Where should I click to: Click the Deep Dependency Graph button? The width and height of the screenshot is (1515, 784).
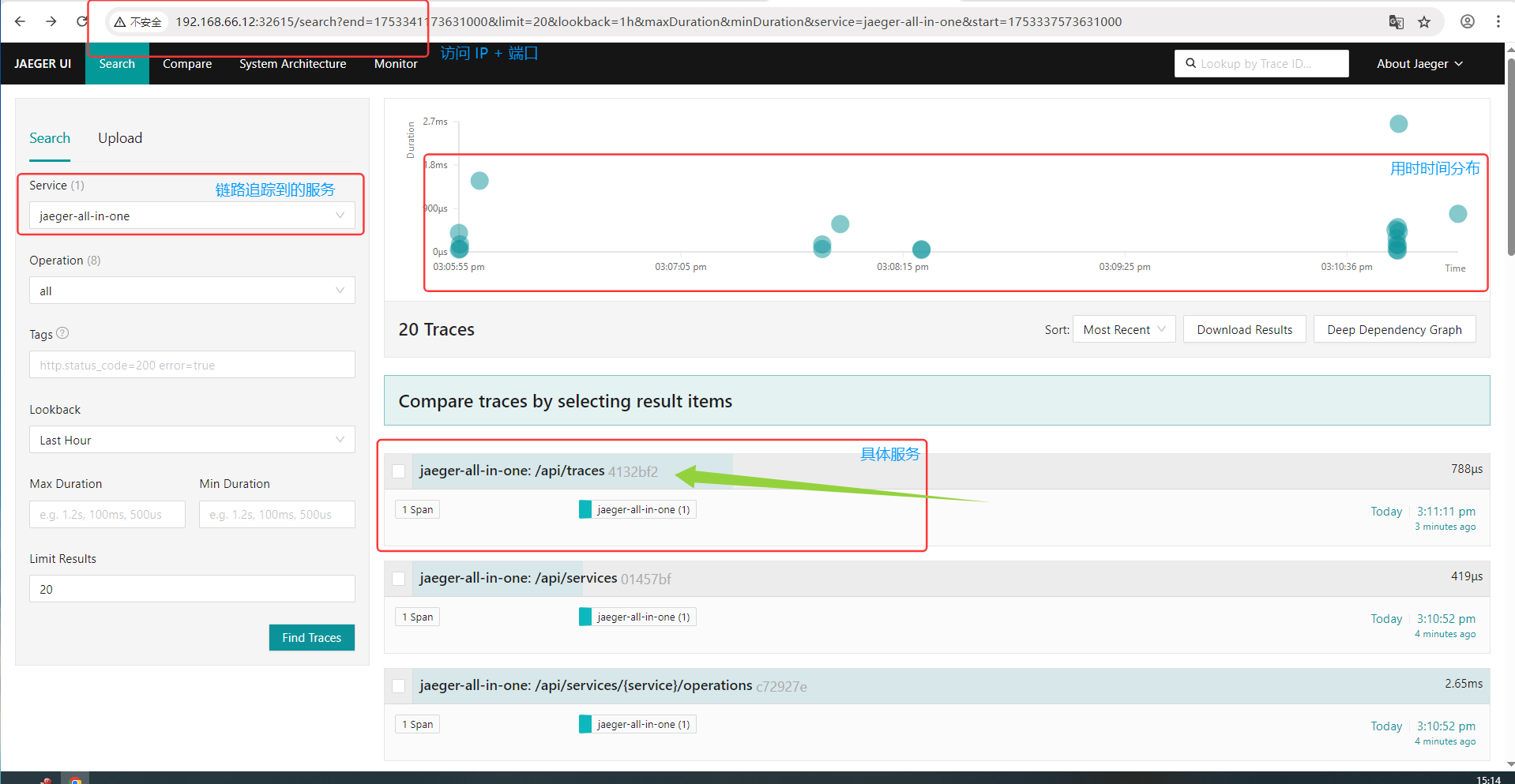pyautogui.click(x=1395, y=329)
